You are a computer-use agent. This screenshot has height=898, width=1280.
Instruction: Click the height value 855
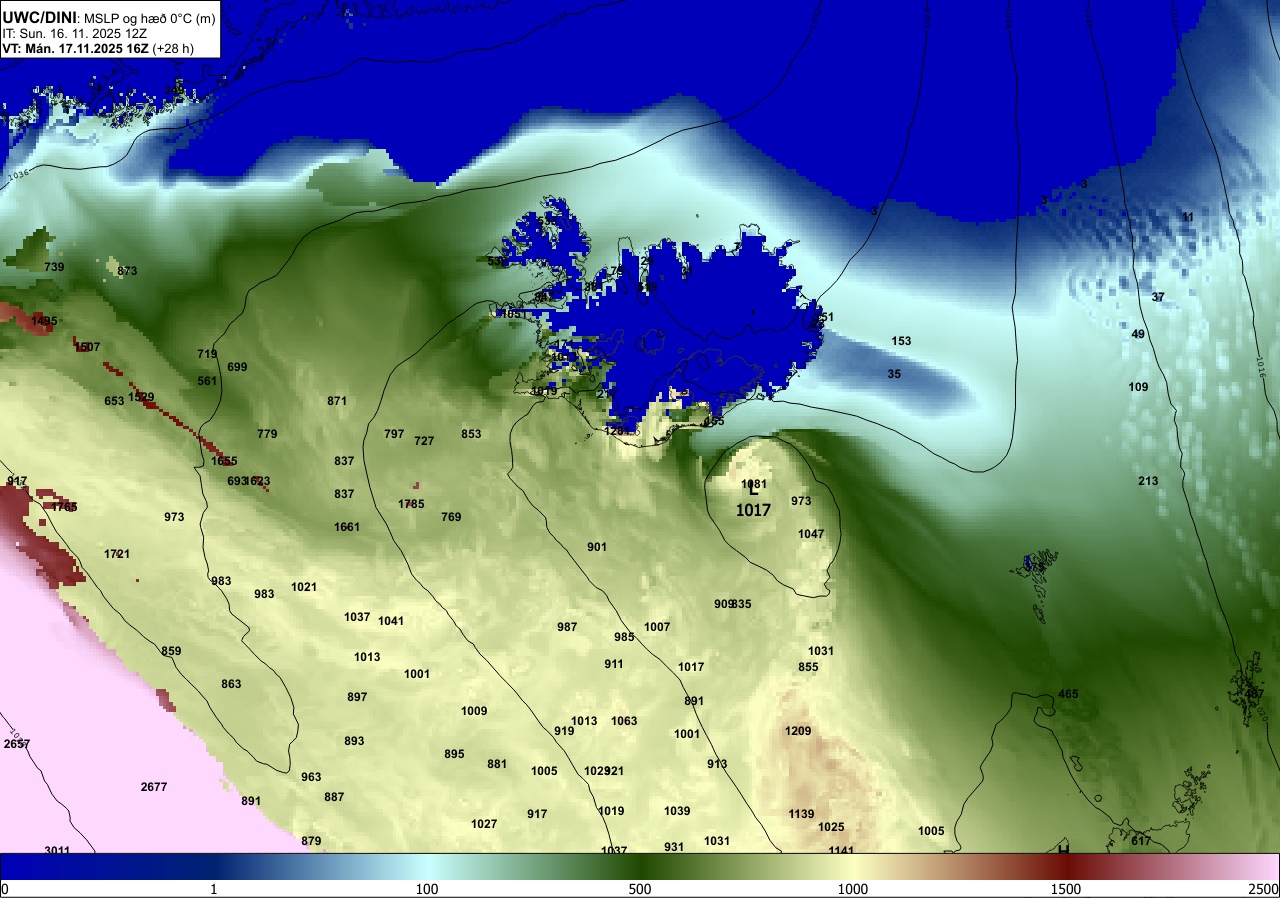[808, 667]
